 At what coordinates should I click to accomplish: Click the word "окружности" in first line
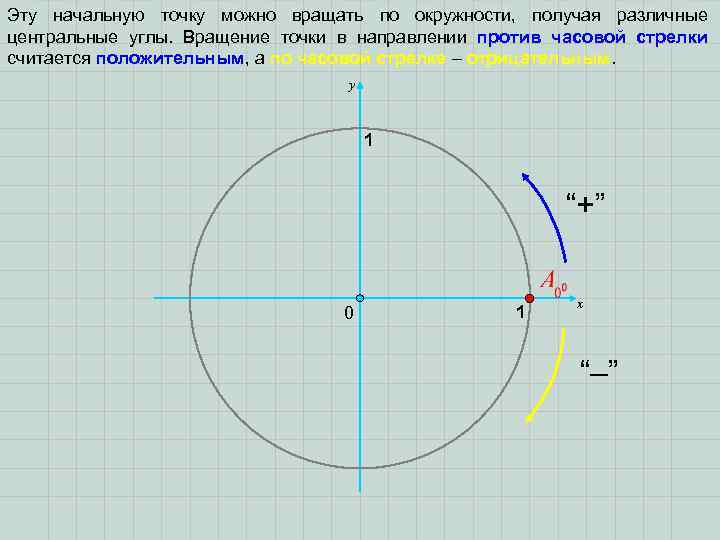[x=463, y=17]
